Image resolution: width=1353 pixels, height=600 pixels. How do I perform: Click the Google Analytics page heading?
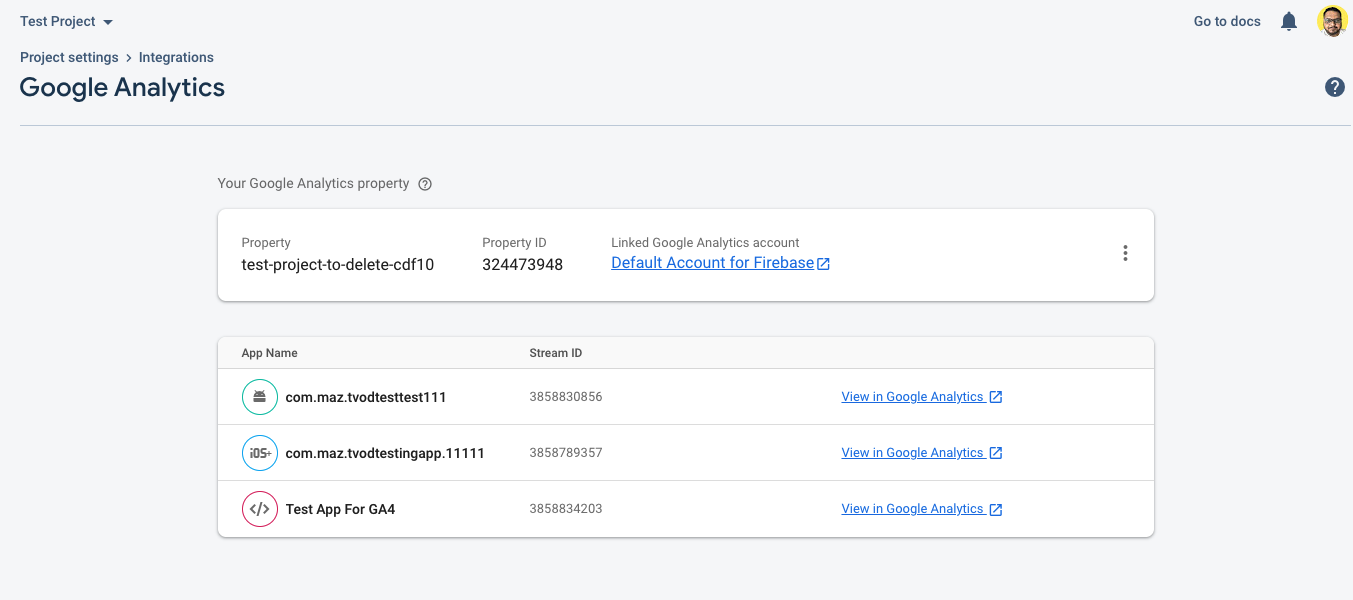[x=122, y=88]
